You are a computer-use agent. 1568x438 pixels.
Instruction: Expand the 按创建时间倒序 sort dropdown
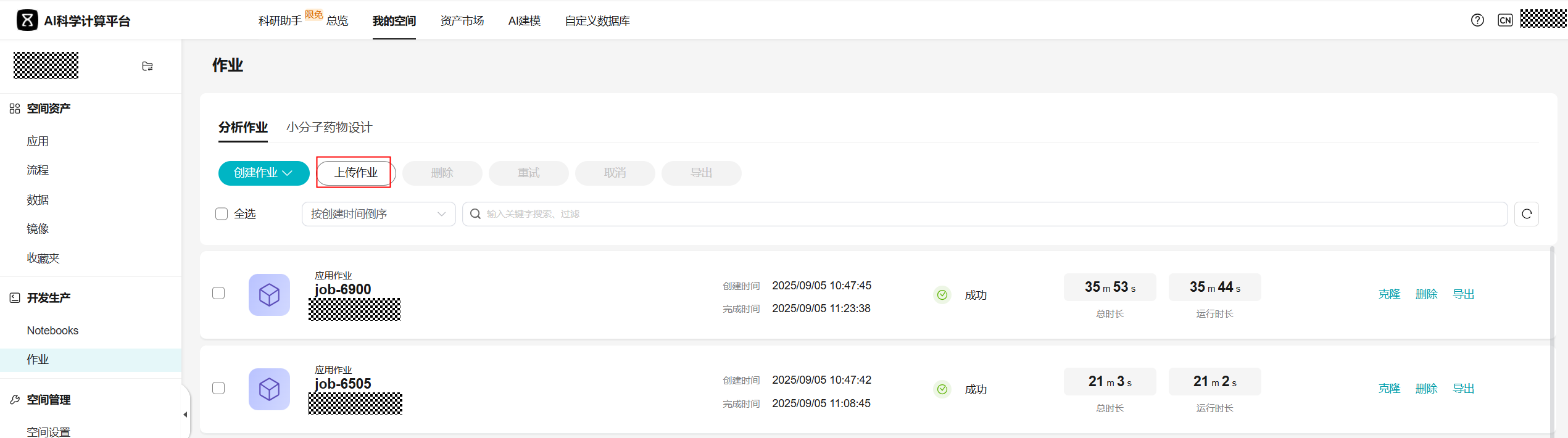[378, 214]
